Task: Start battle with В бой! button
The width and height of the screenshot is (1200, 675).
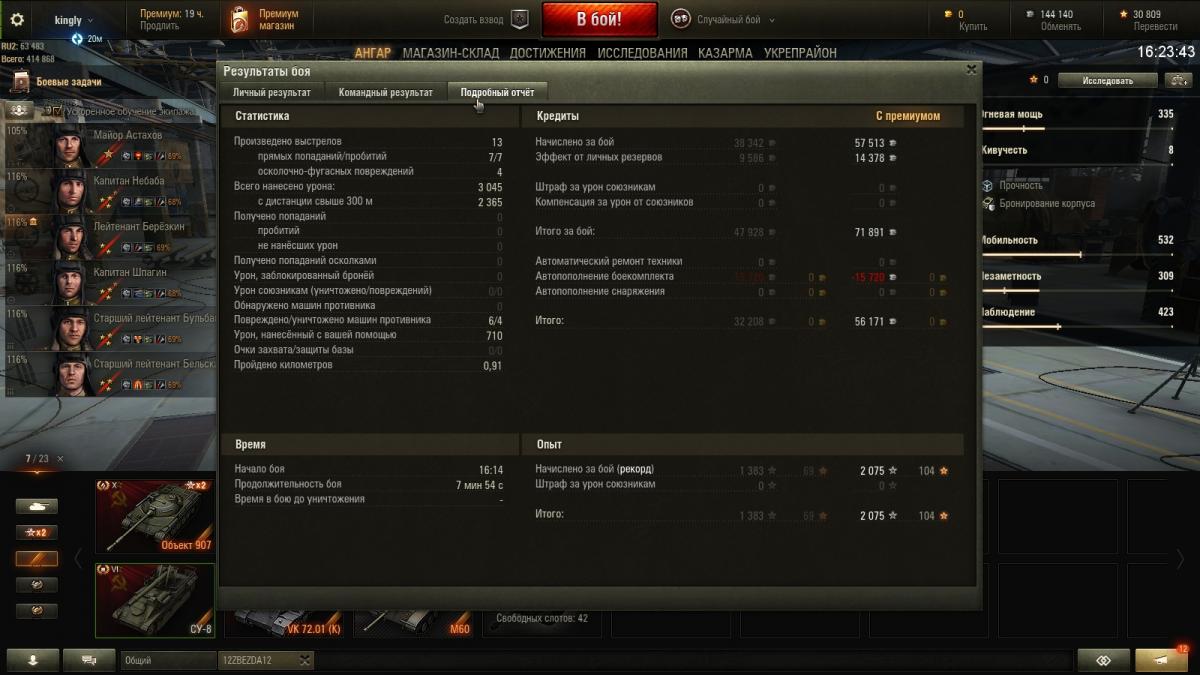Action: click(x=600, y=19)
